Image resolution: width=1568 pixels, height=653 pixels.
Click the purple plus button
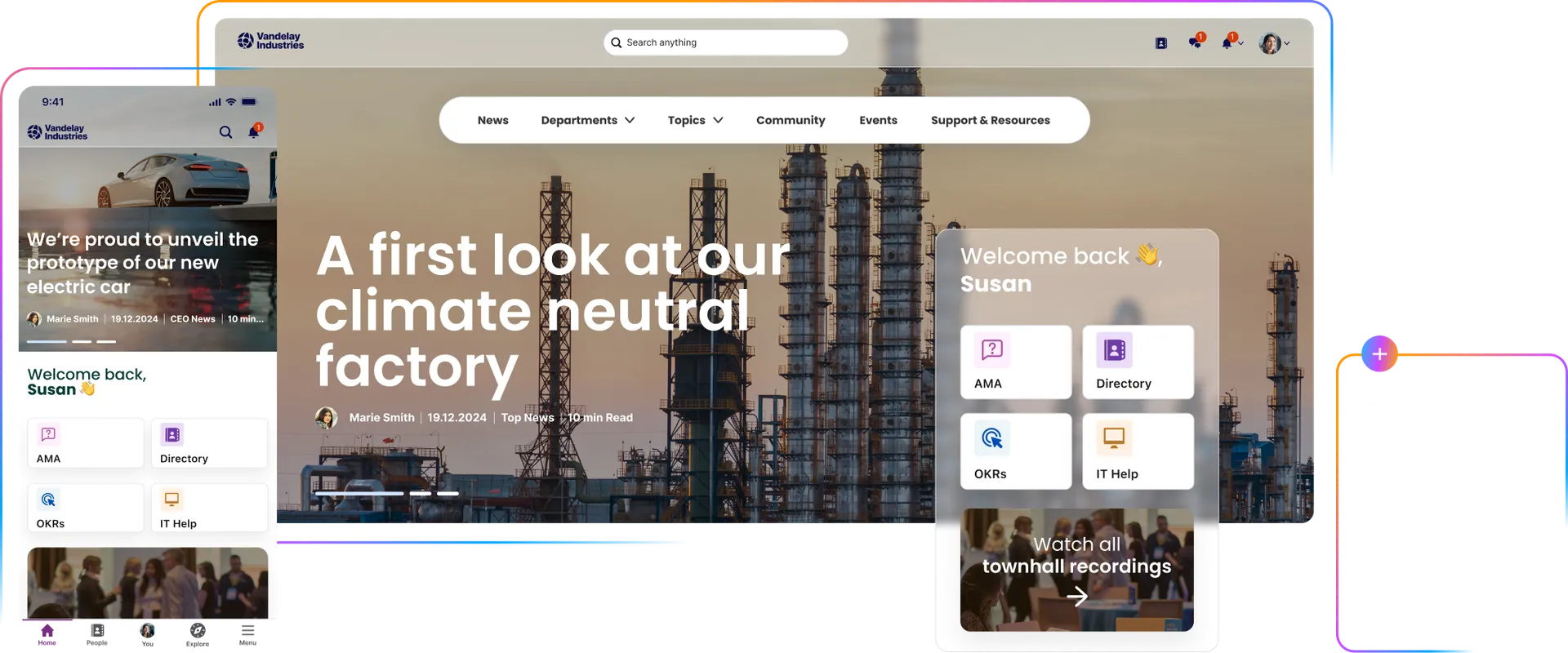(x=1379, y=354)
